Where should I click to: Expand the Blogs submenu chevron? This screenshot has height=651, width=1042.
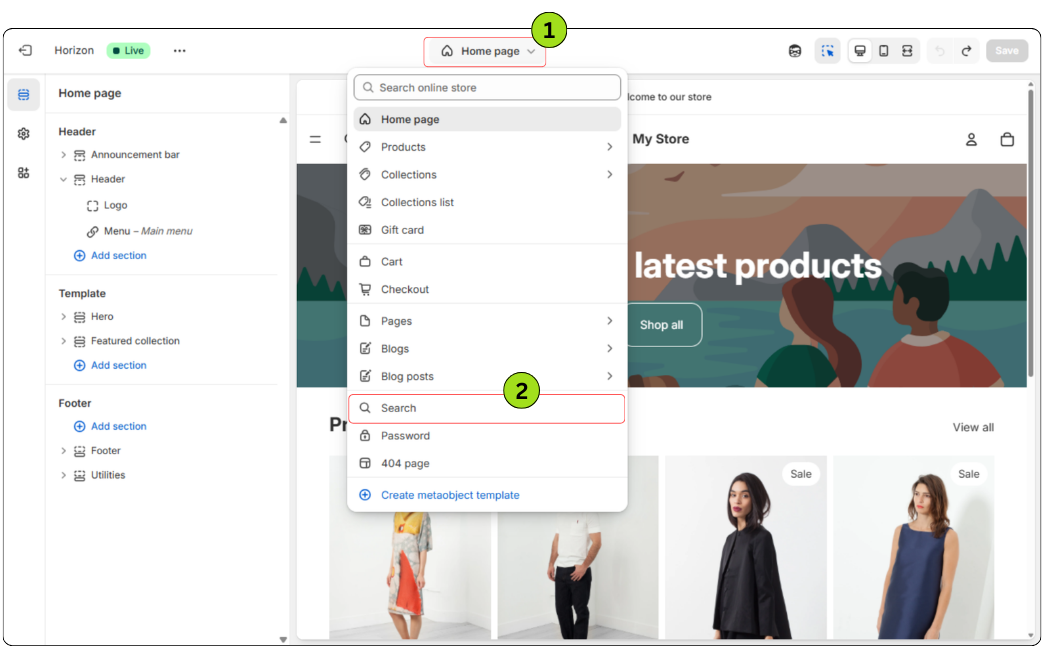pos(609,349)
